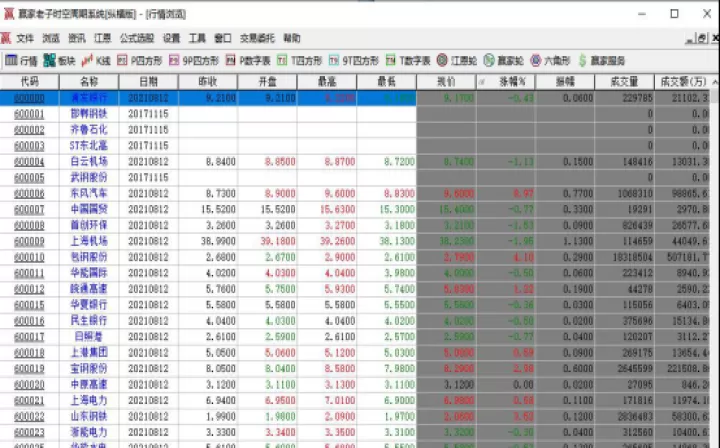Open the 帮助 menu

click(292, 38)
